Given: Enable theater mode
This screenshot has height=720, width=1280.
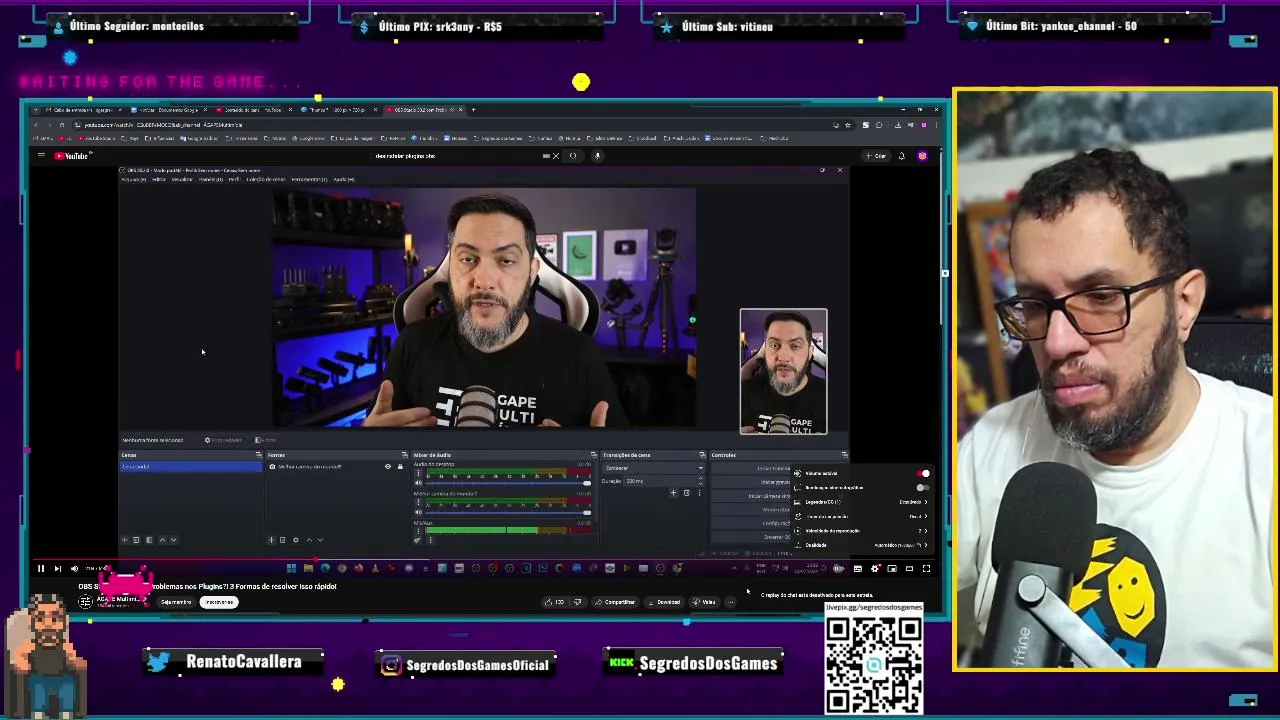Looking at the screenshot, I should pos(909,568).
